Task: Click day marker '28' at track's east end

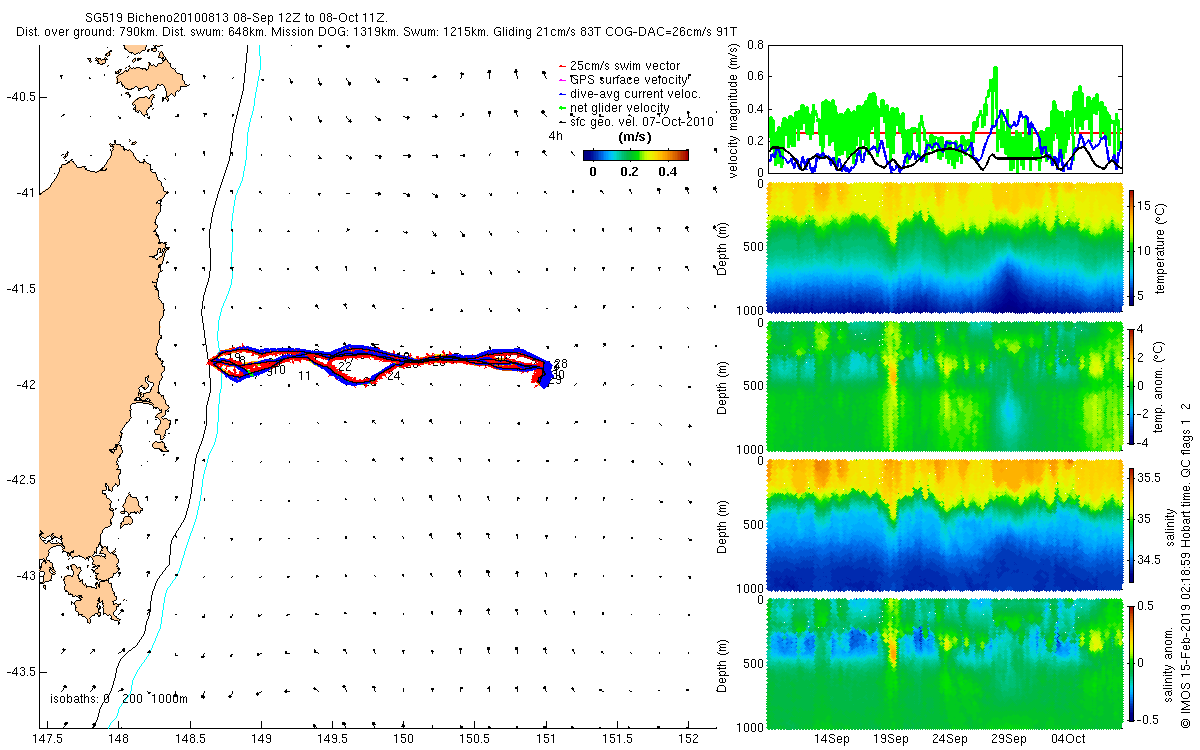Action: pos(560,364)
